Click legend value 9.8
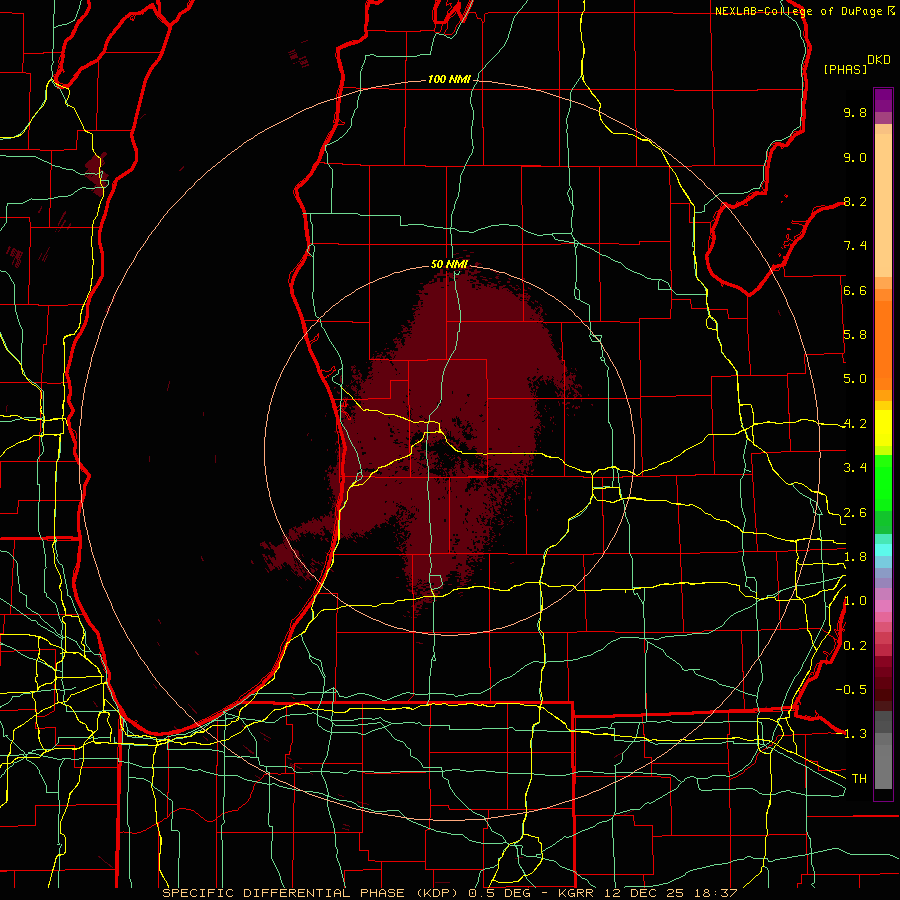The height and width of the screenshot is (900, 900). tap(855, 112)
